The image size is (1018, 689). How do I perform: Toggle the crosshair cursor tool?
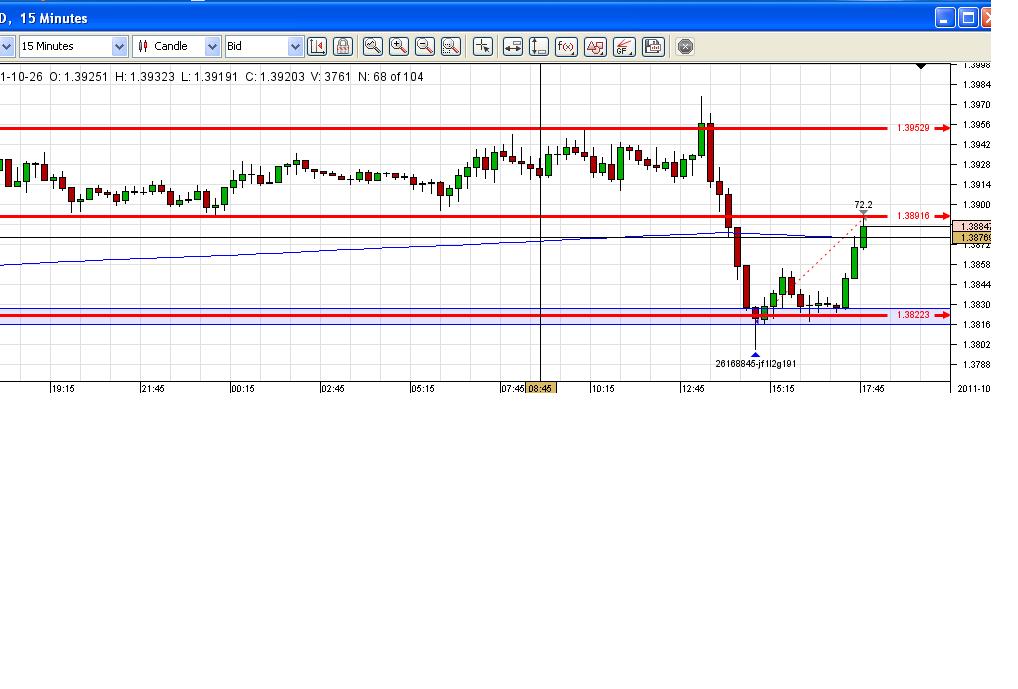click(x=483, y=46)
